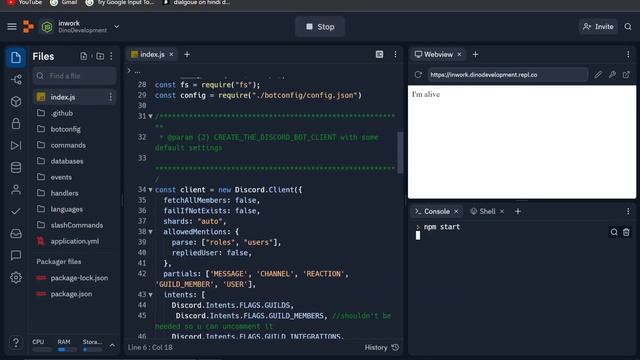This screenshot has height=360, width=640.
Task: Open application.yml file
Action: coord(74,241)
